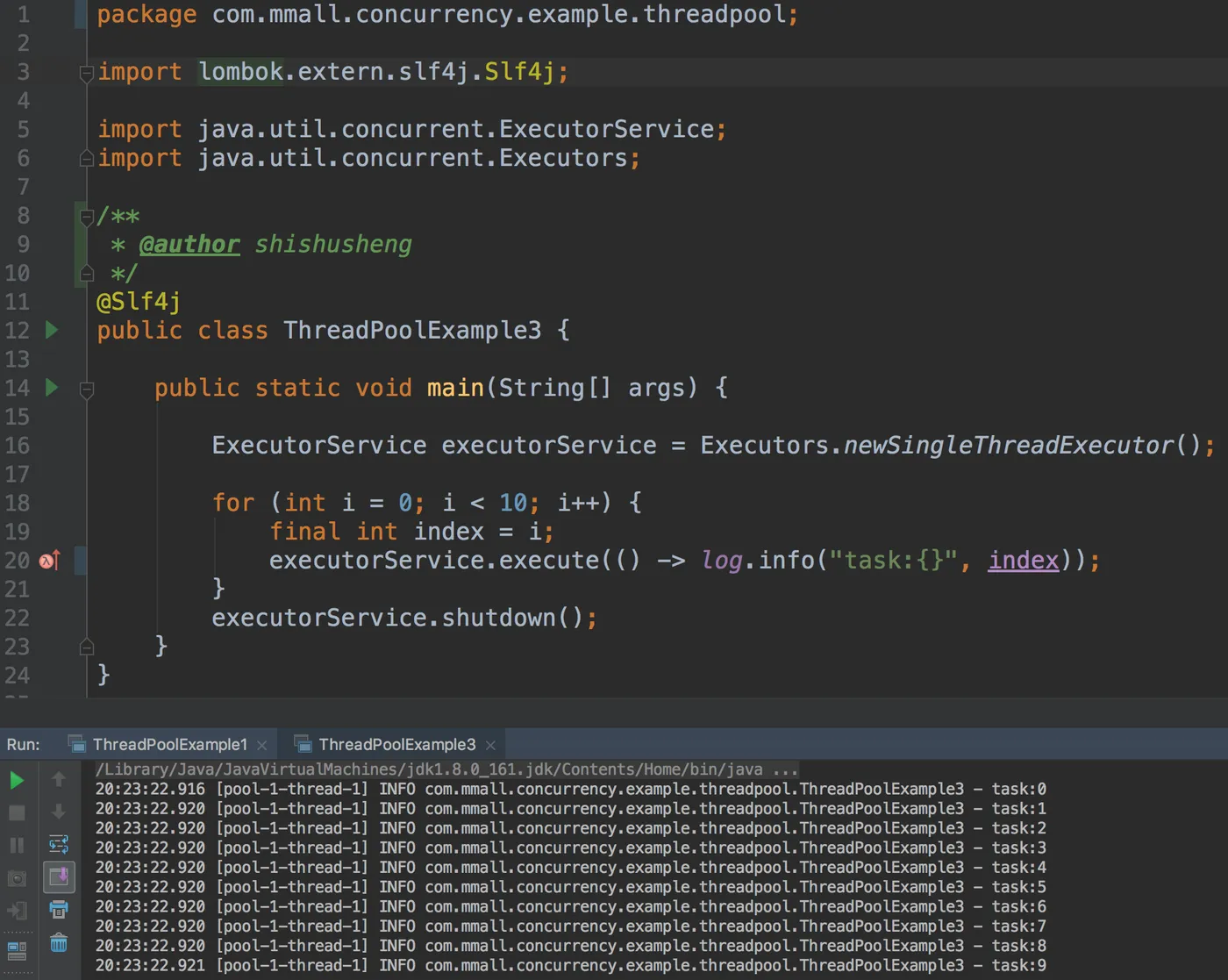Collapse the import block fold marker
Screen dimensions: 1228x980
tap(86, 74)
